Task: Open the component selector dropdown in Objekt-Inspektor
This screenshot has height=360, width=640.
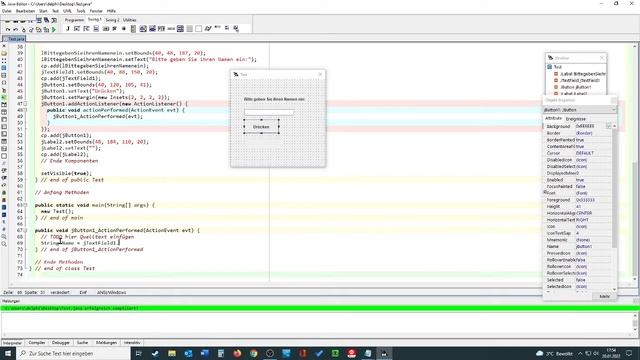Action: coord(613,110)
